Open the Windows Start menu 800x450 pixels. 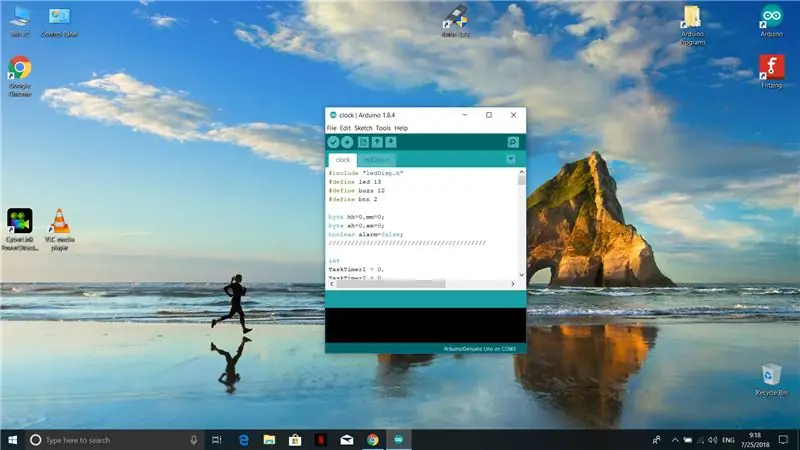pyautogui.click(x=13, y=440)
